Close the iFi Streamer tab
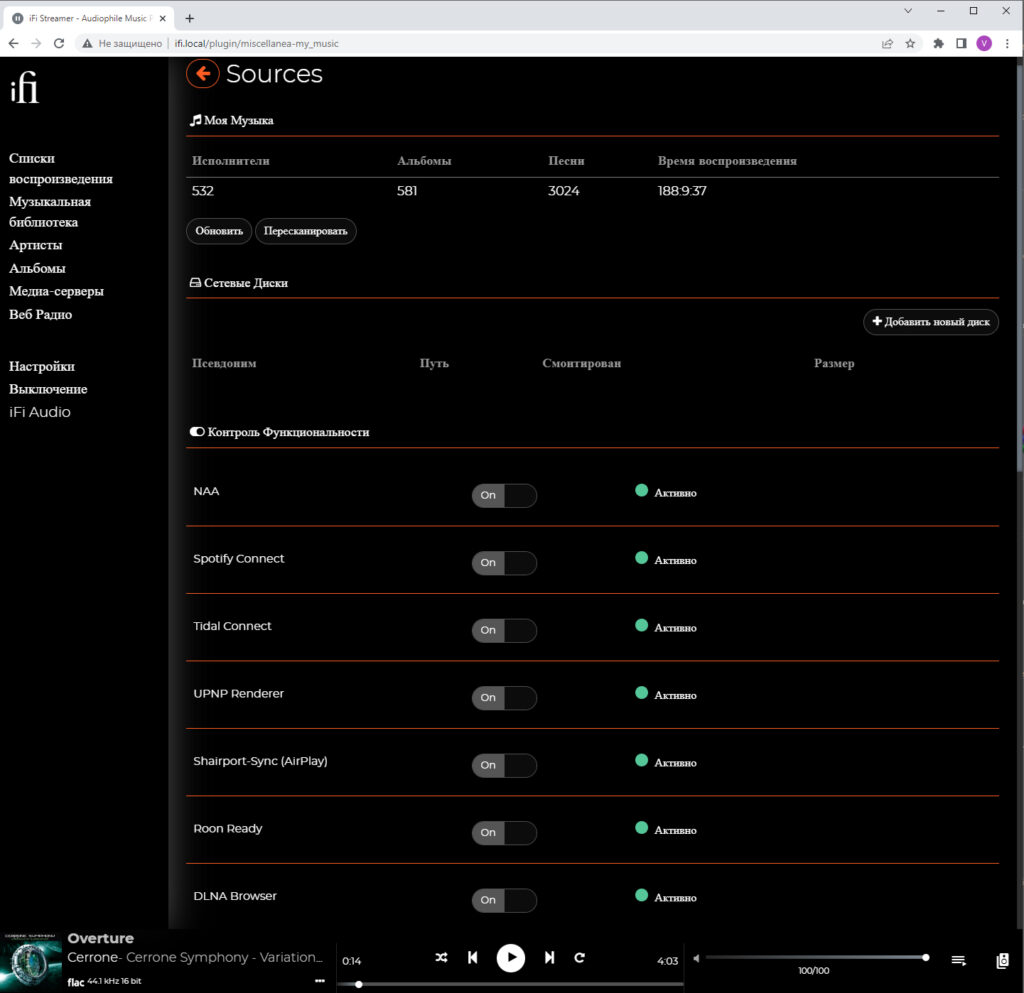Viewport: 1024px width, 993px height. (x=163, y=18)
